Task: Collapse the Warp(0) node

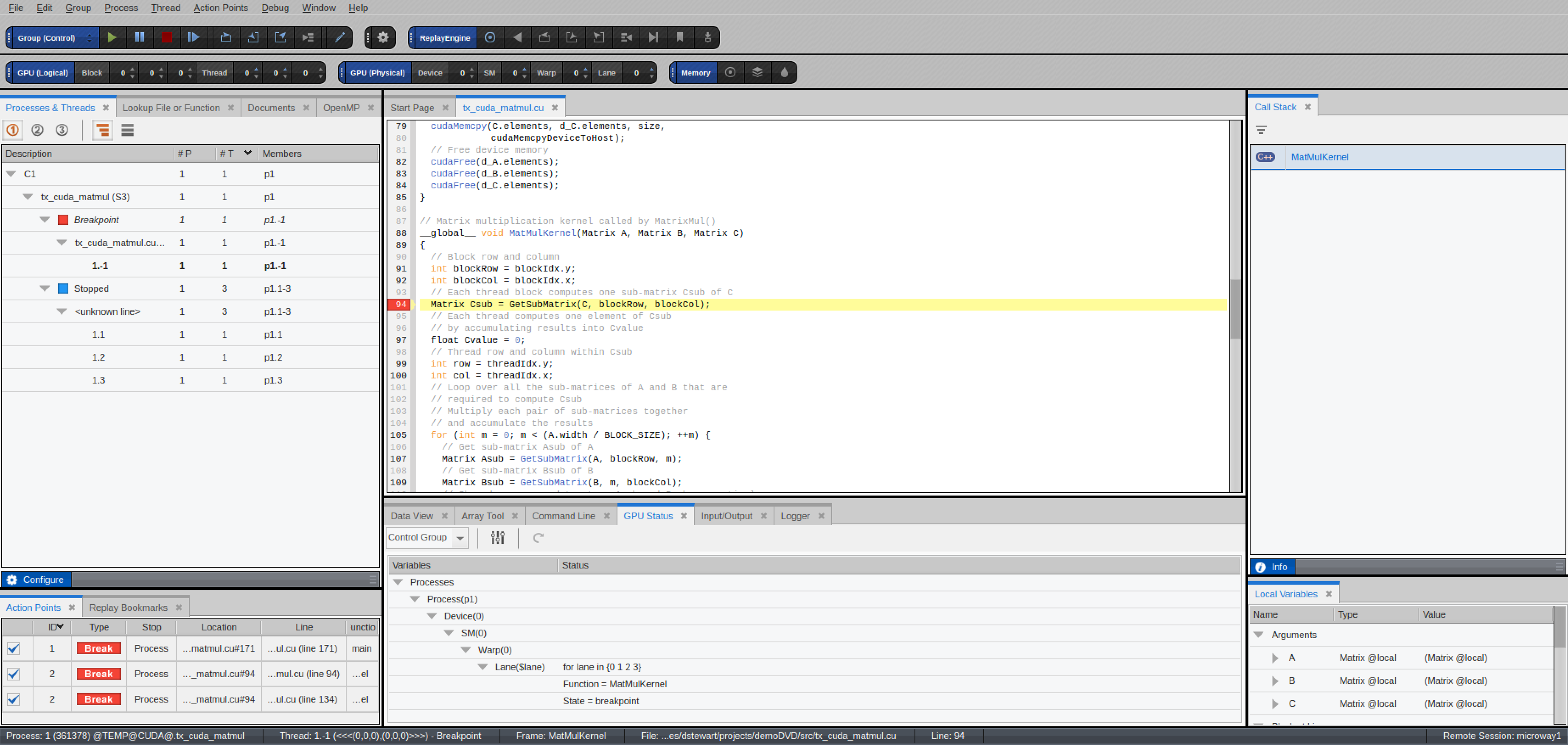Action: [x=466, y=651]
